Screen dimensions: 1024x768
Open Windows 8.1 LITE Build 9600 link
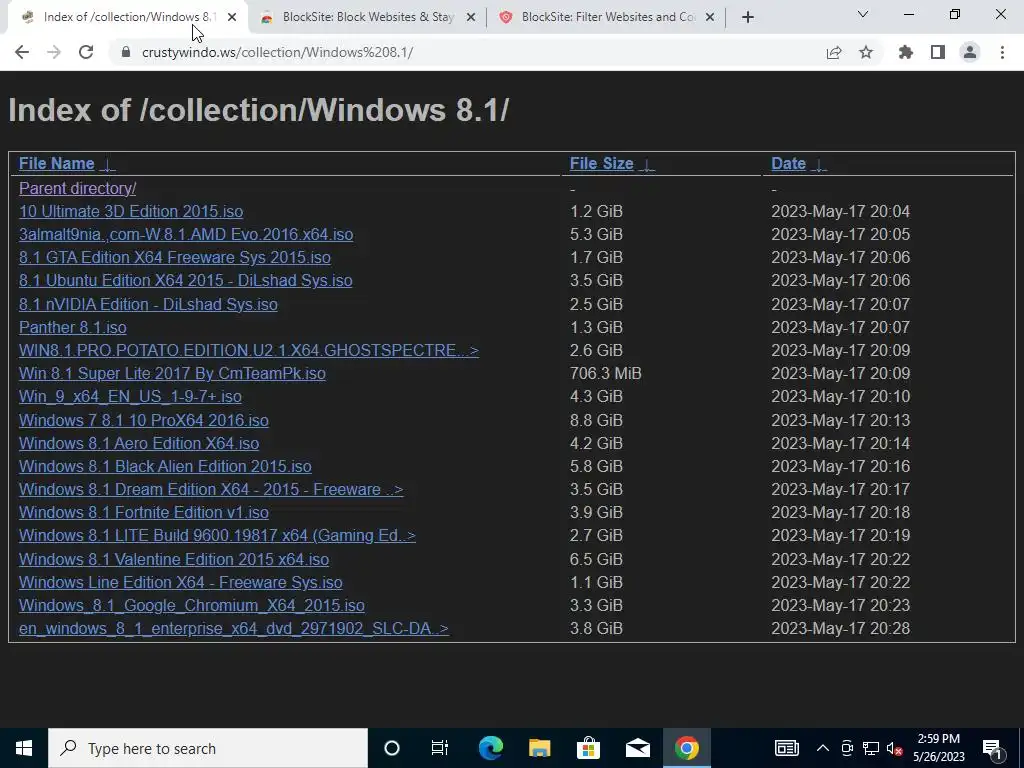coord(217,536)
